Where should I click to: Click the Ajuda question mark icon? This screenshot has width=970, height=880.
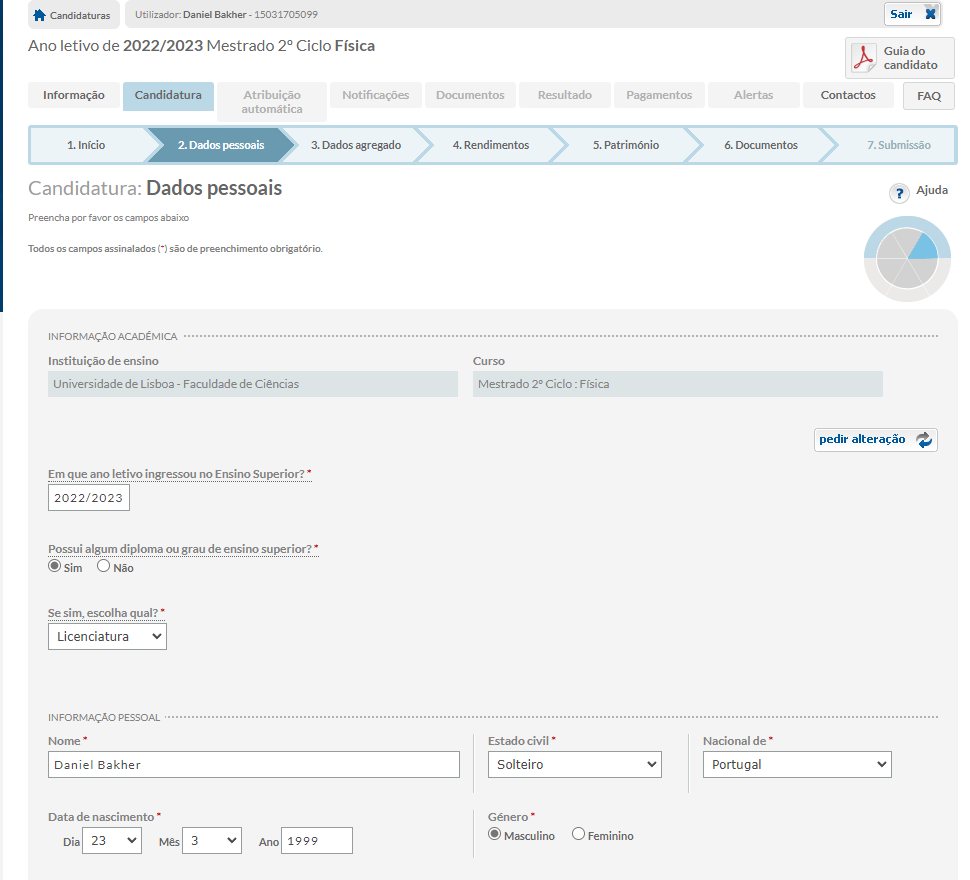tap(899, 194)
